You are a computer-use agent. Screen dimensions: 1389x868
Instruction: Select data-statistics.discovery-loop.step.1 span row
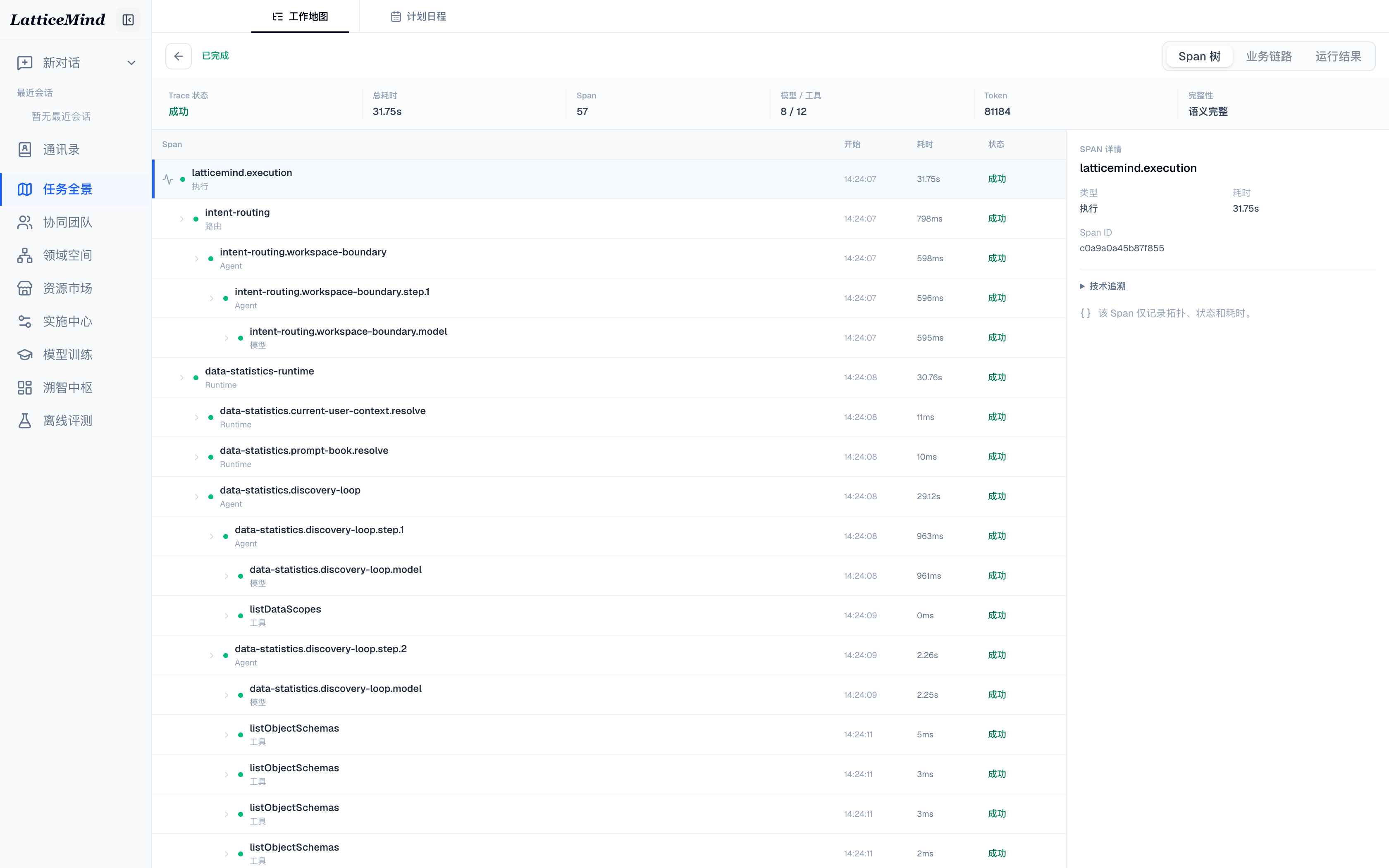pos(609,536)
